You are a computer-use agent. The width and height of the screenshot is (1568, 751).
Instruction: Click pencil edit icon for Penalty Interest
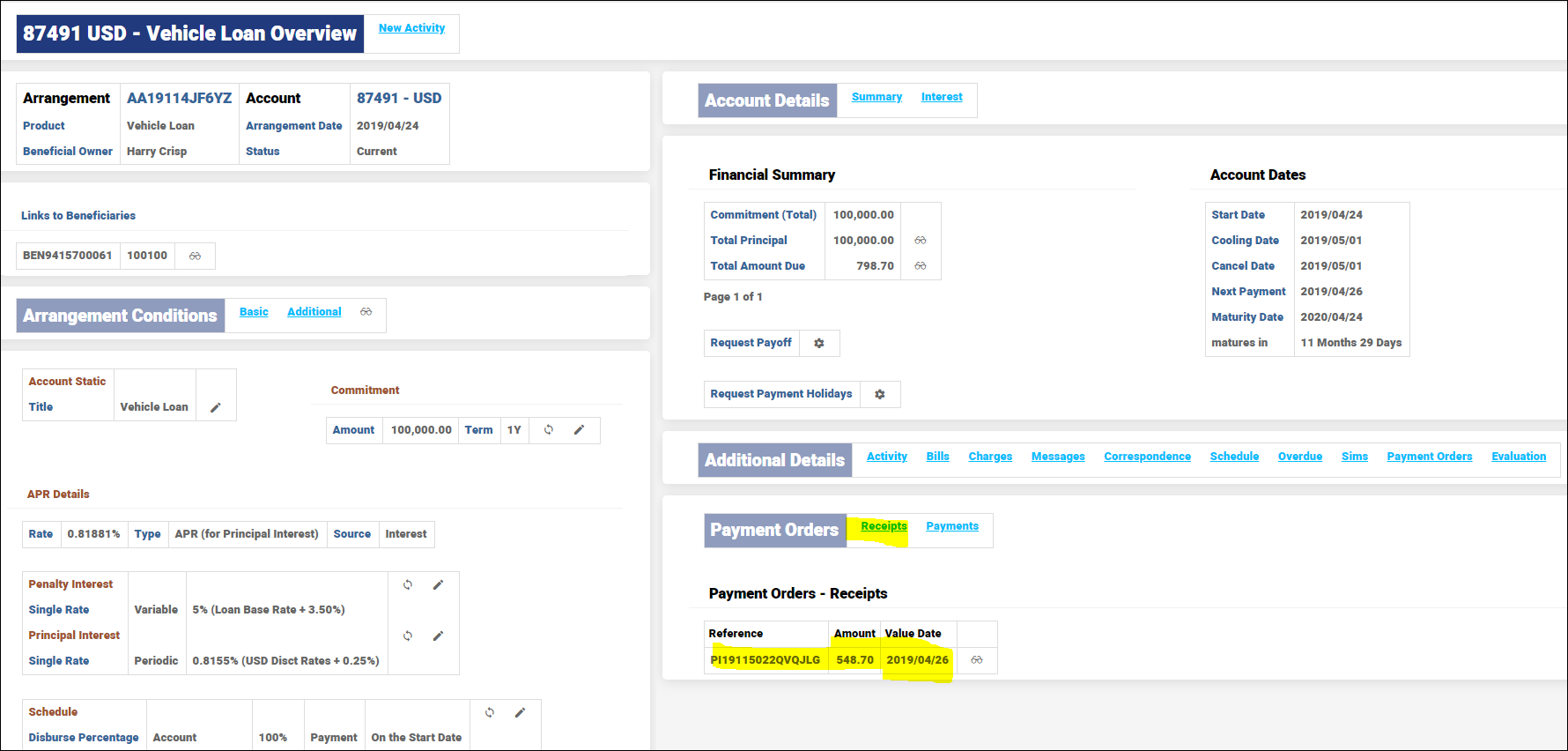point(438,584)
